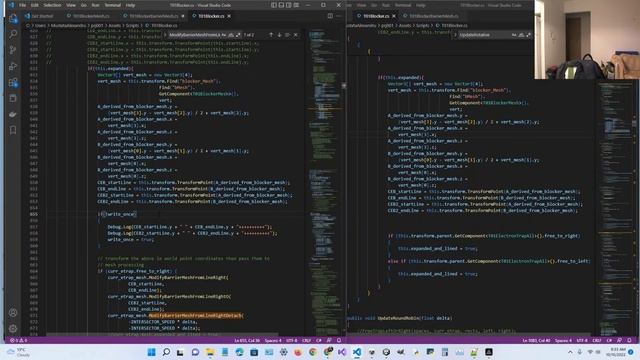
Task: Switch to Visual Studio Code taskbar icon
Action: [357, 352]
